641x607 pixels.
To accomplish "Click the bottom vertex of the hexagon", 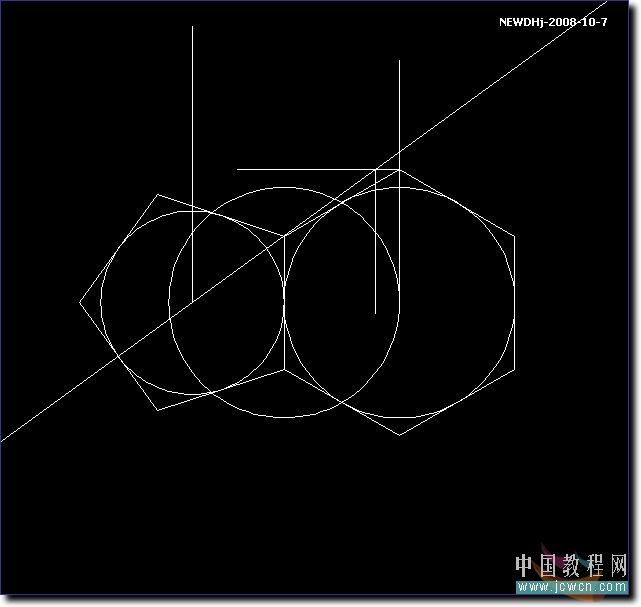I will tap(399, 435).
